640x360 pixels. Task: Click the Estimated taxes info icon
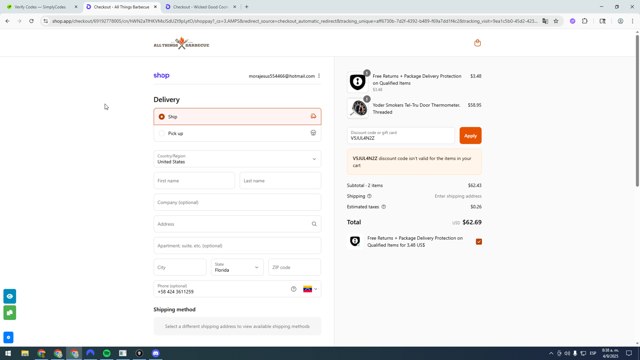[384, 207]
